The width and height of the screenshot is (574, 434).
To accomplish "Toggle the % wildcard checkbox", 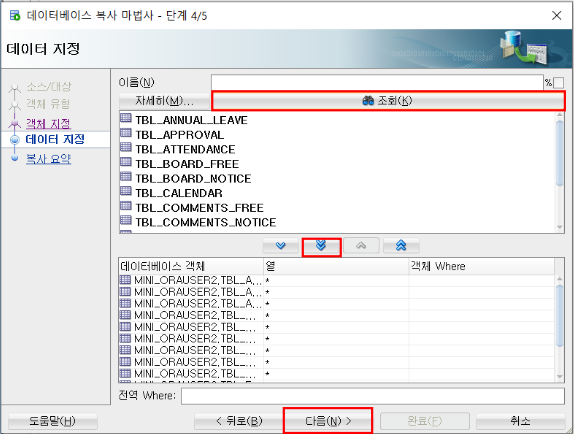I will [x=558, y=83].
